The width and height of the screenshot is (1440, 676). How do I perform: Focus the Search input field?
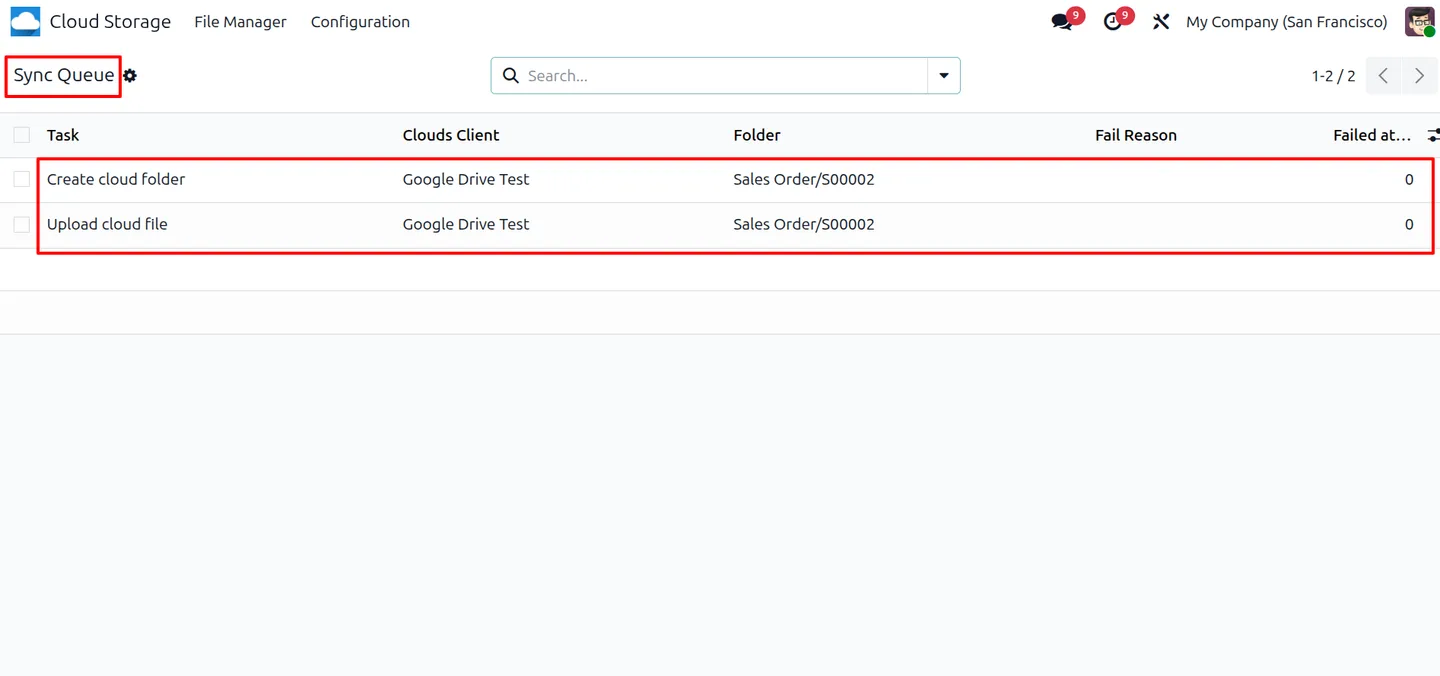(x=725, y=76)
